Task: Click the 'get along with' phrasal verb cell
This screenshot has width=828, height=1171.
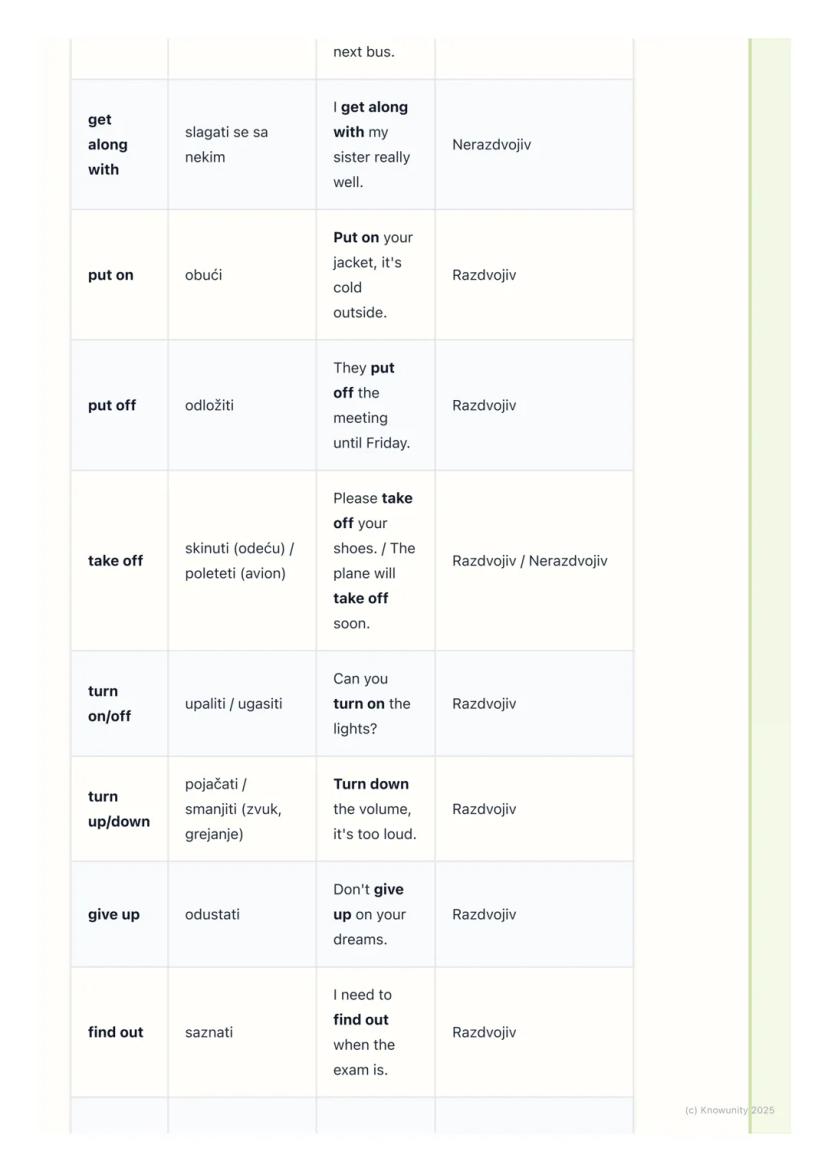Action: 108,145
